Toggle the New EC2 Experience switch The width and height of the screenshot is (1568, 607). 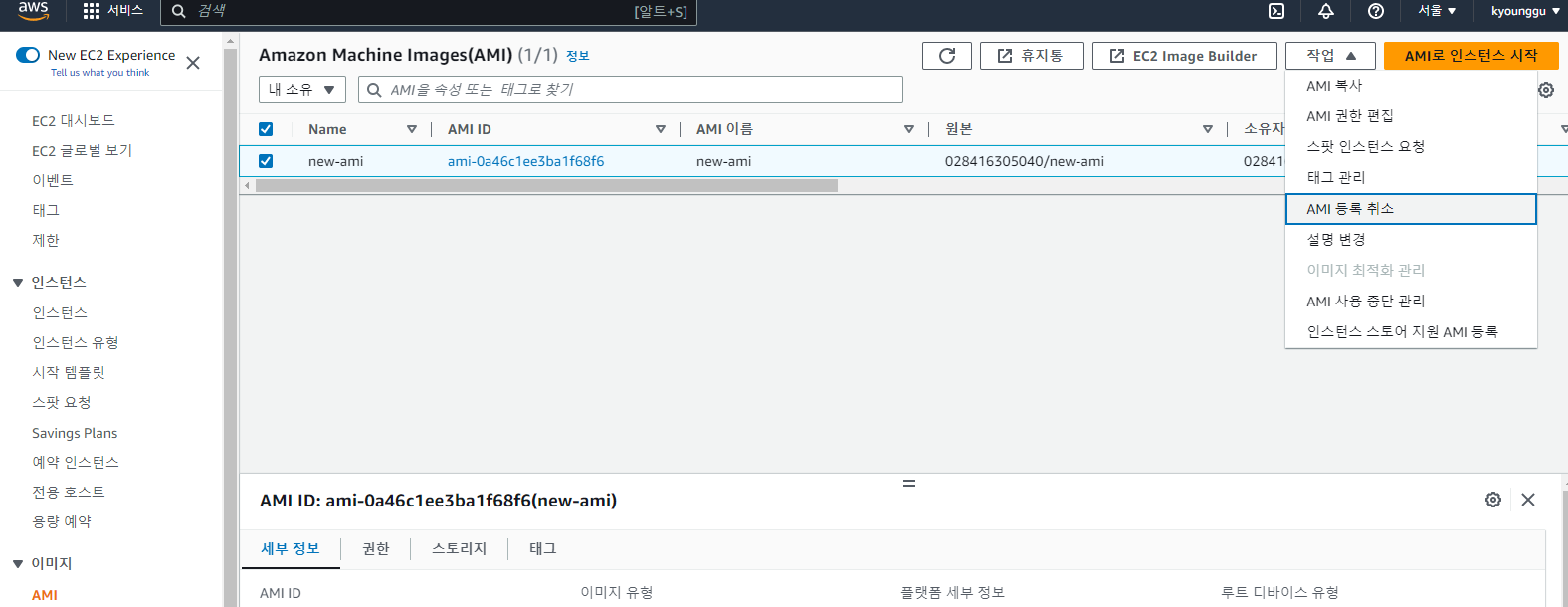(x=28, y=55)
